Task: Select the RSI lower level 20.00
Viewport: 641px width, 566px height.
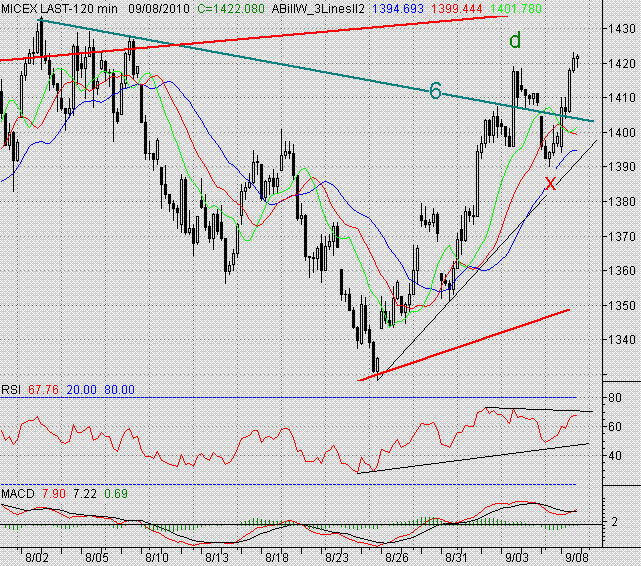Action: 81,389
